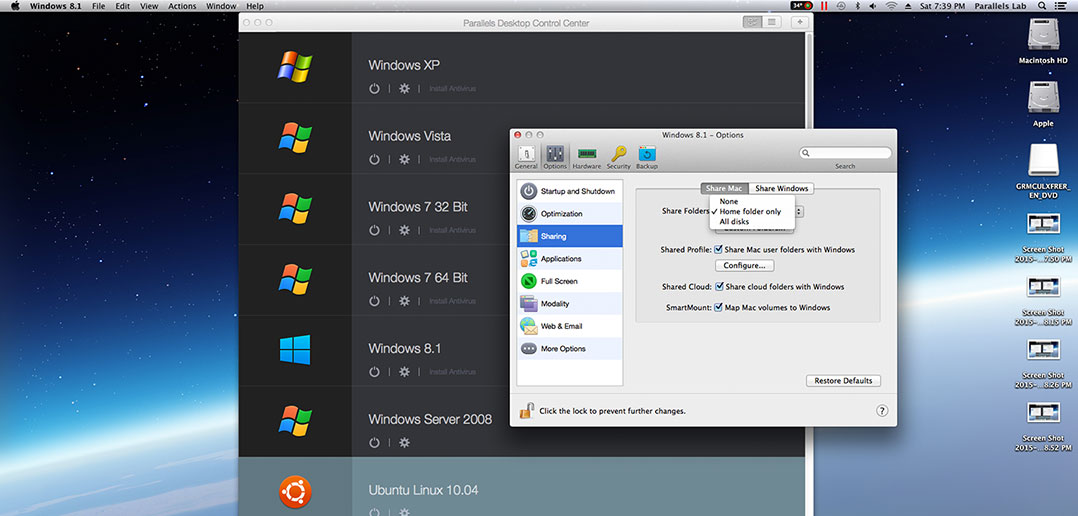Uncheck Share Mac user folders with Windows

point(718,250)
